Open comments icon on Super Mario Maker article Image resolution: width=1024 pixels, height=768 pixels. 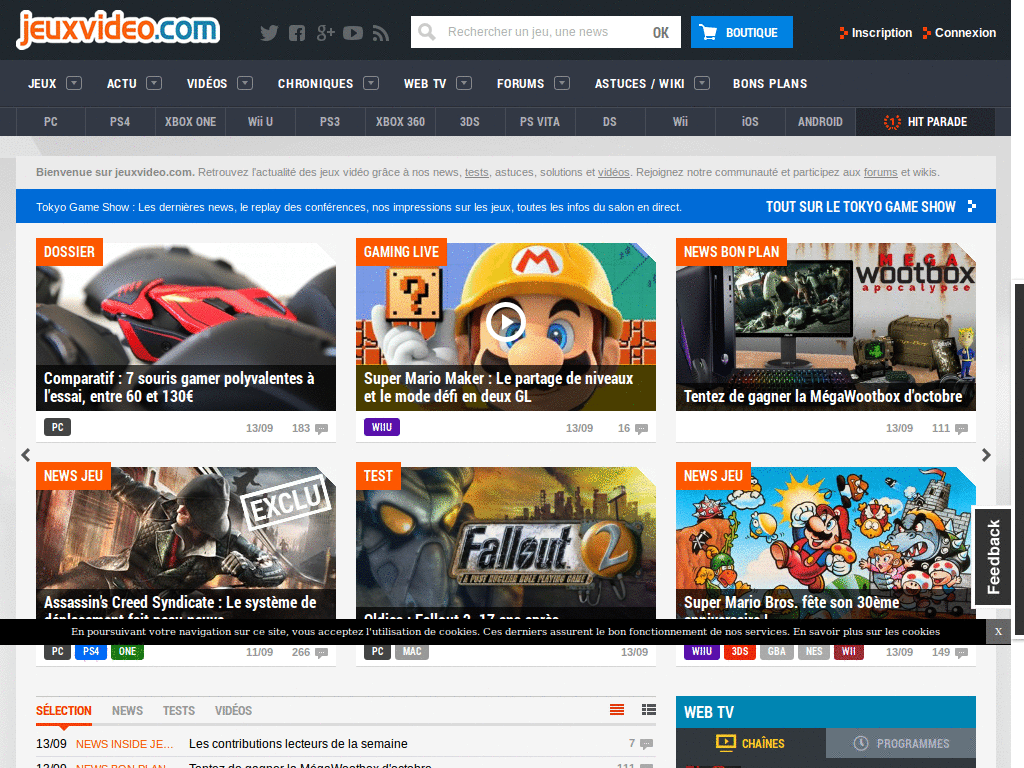pyautogui.click(x=641, y=429)
